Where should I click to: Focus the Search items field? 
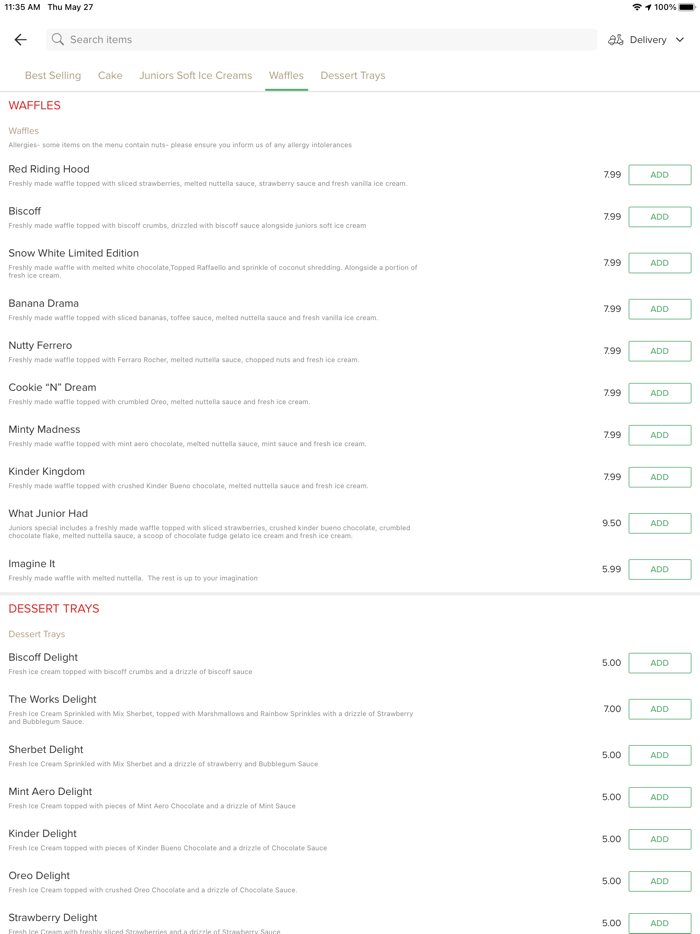coord(320,40)
